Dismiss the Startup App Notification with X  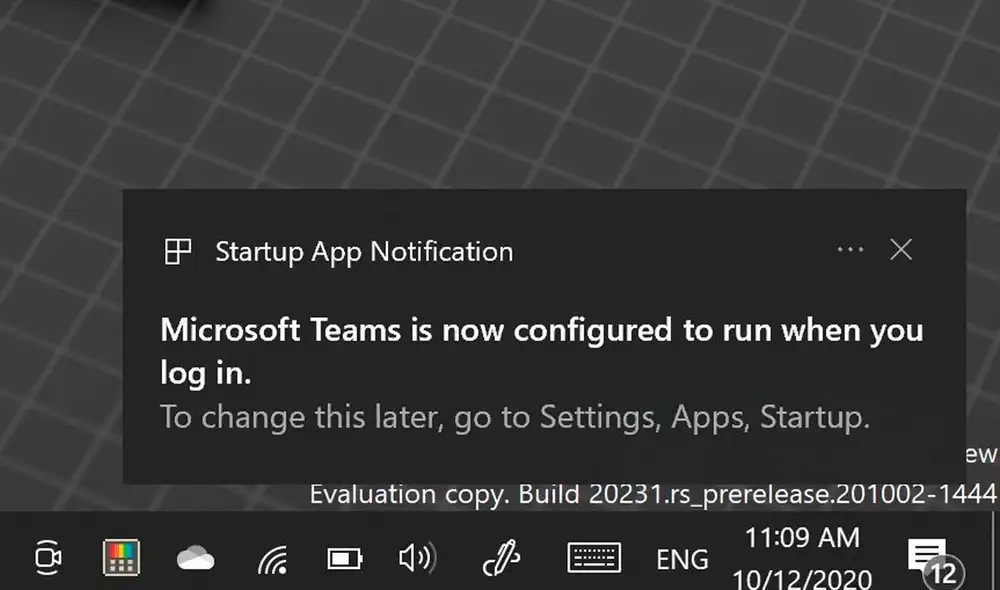tap(901, 250)
